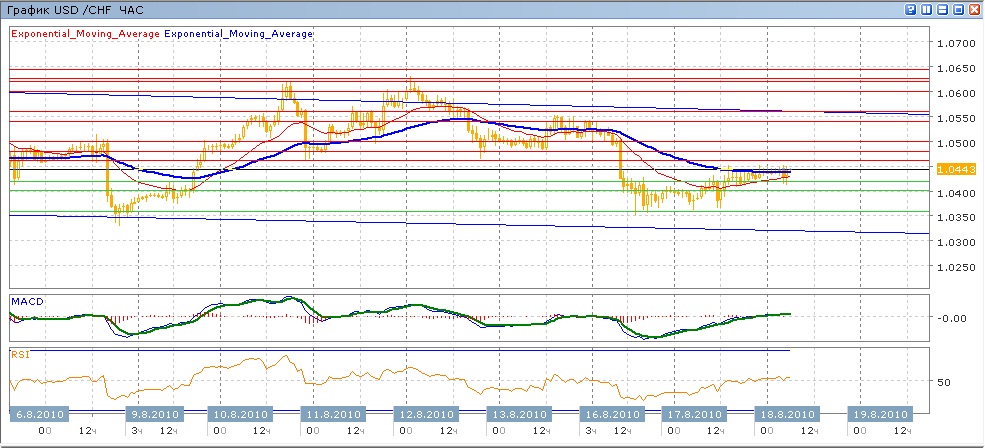Close the USD/CHF chart window
This screenshot has height=448, width=985.
(973, 9)
